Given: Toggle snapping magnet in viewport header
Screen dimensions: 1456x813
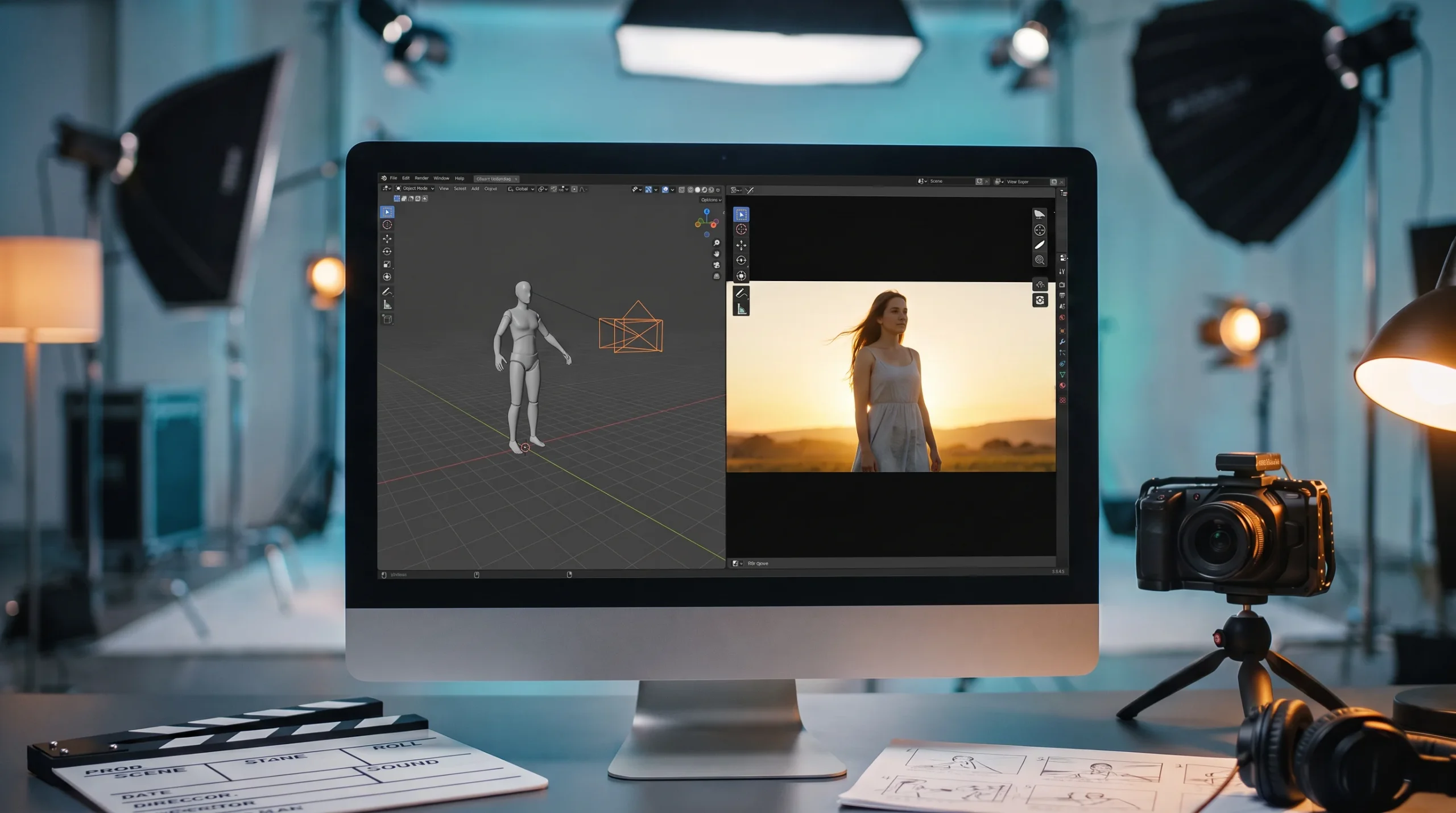Looking at the screenshot, I should (x=554, y=189).
